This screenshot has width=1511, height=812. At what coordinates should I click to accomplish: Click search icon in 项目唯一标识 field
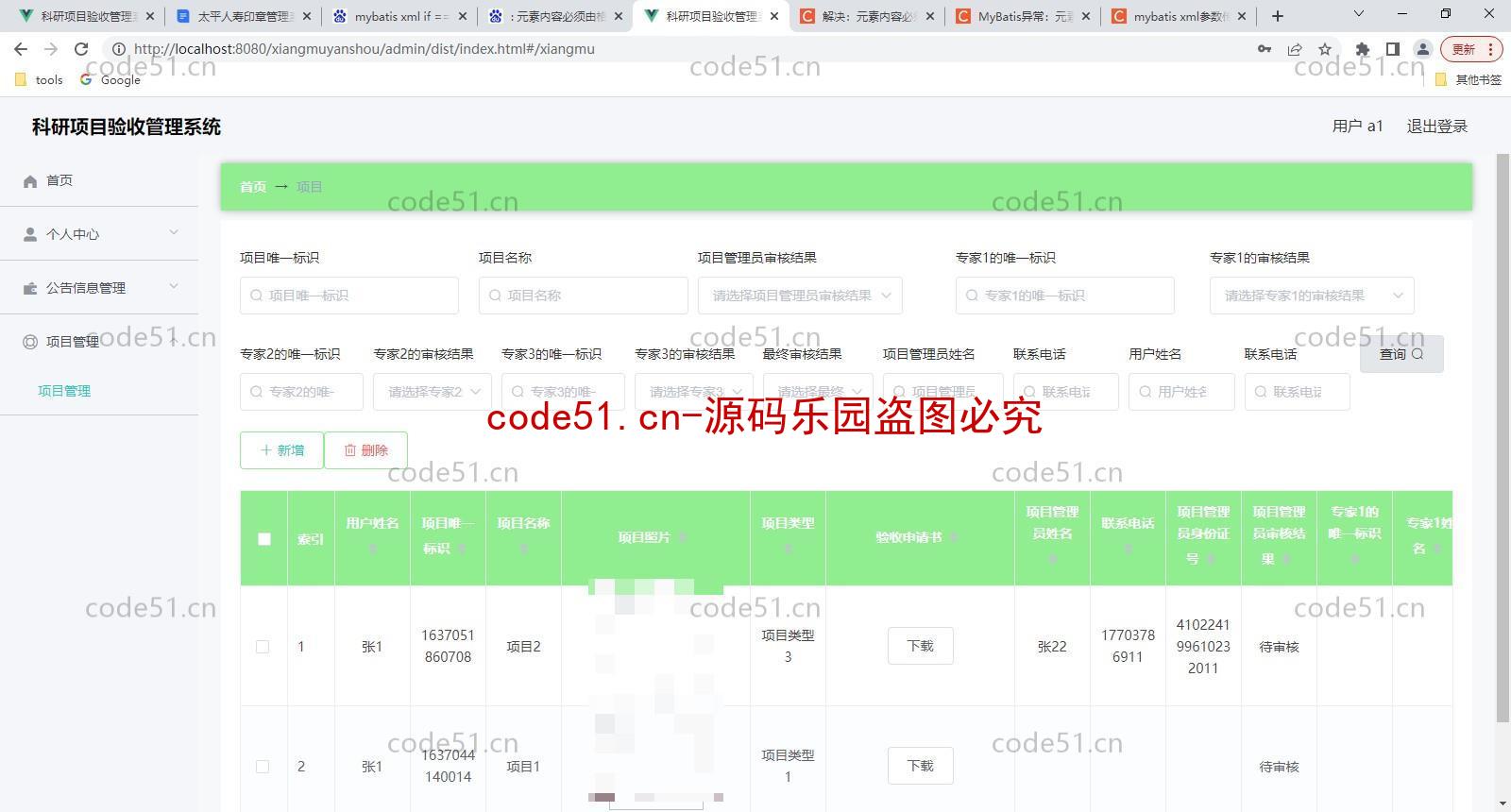click(256, 296)
